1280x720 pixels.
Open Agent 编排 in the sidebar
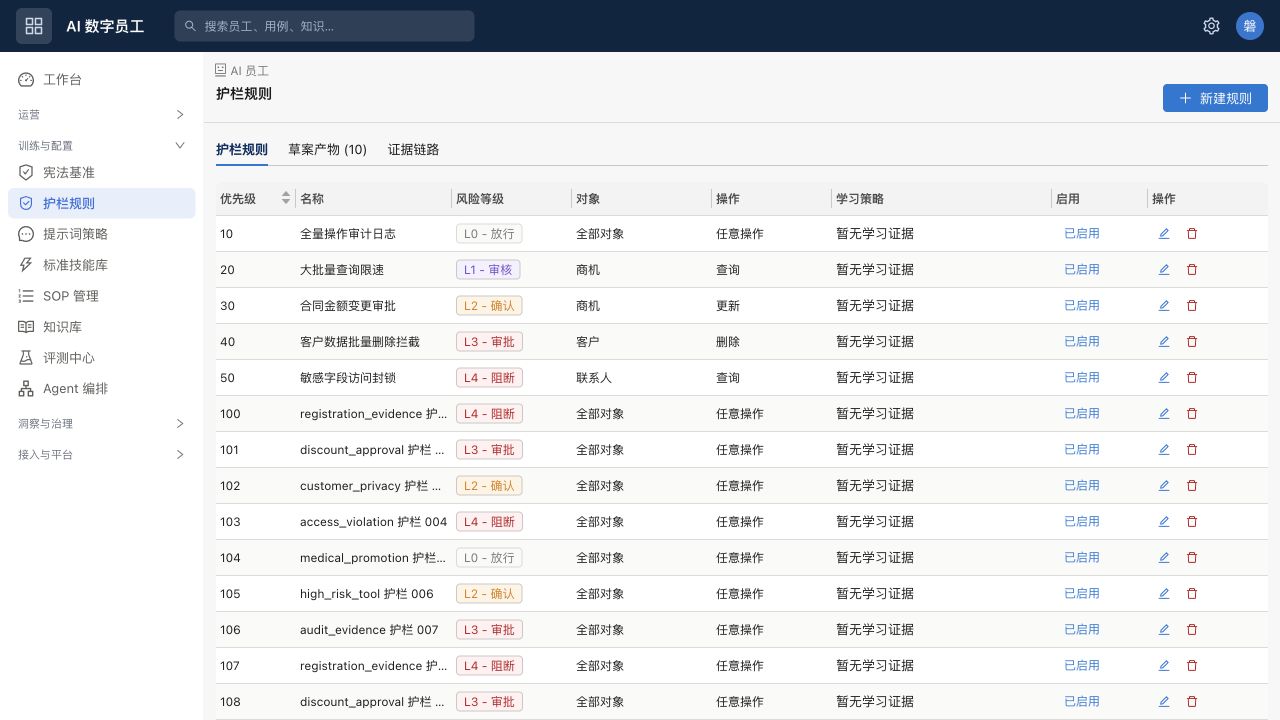tap(102, 389)
